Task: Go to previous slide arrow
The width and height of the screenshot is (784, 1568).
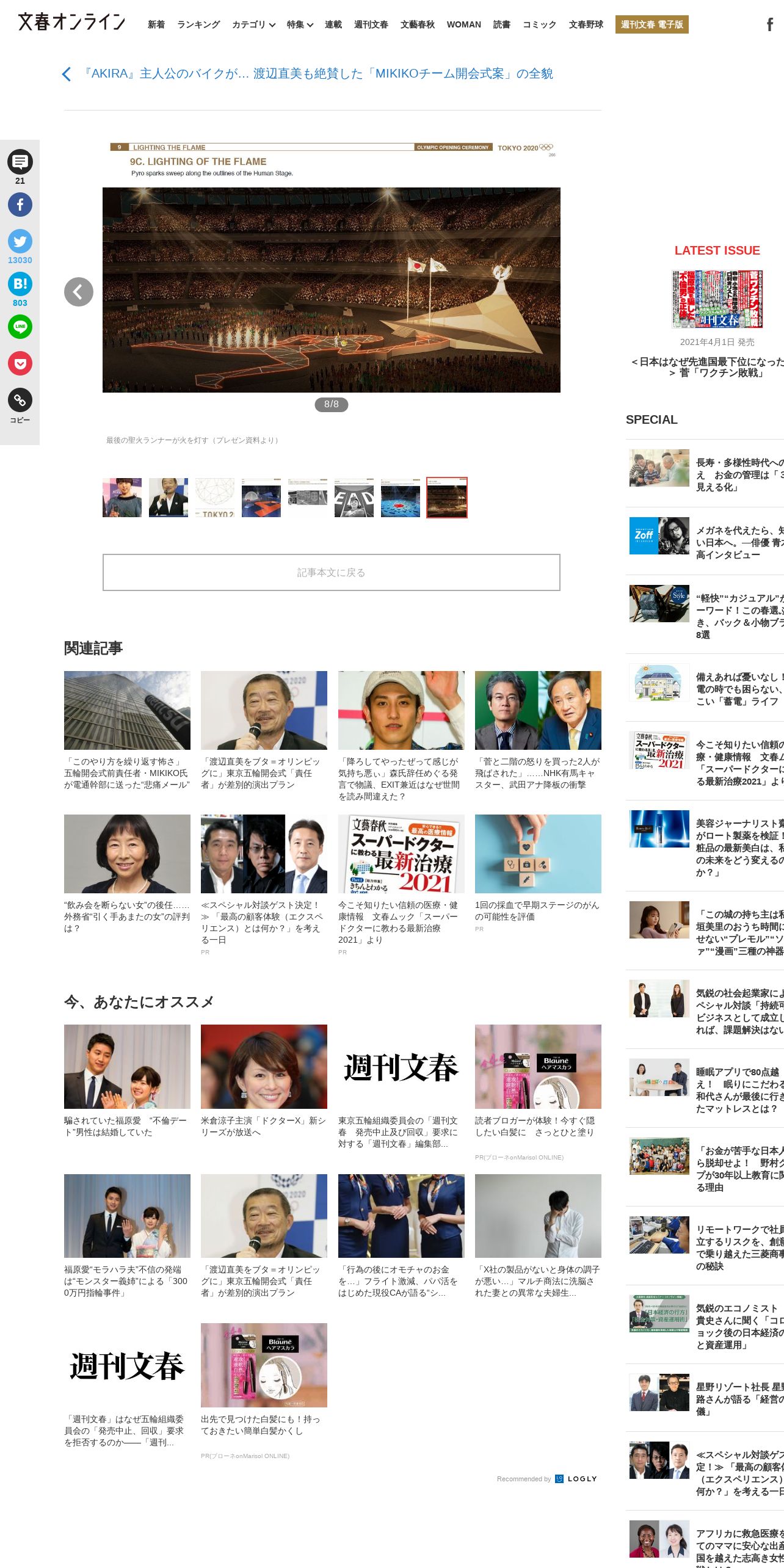Action: coord(79,292)
